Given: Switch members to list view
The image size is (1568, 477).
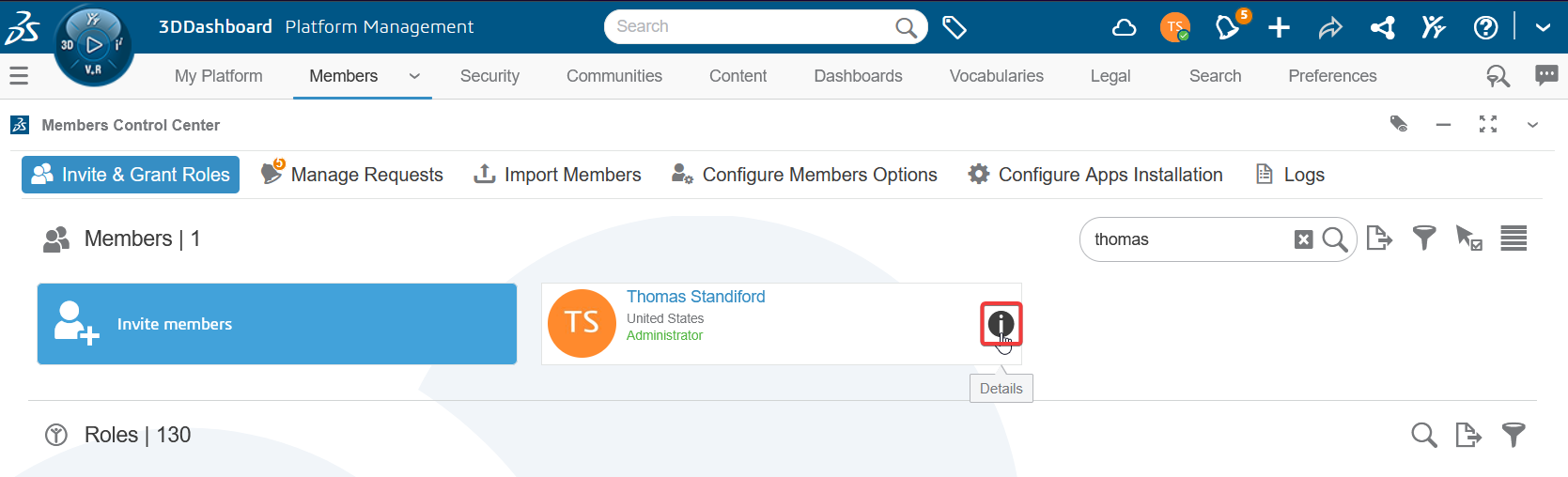Looking at the screenshot, I should point(1514,238).
